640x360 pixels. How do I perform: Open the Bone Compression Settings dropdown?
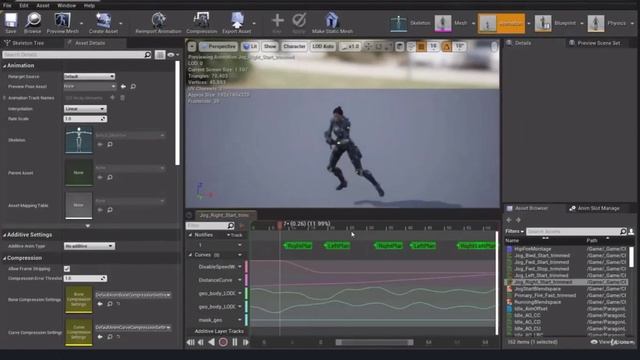point(133,295)
